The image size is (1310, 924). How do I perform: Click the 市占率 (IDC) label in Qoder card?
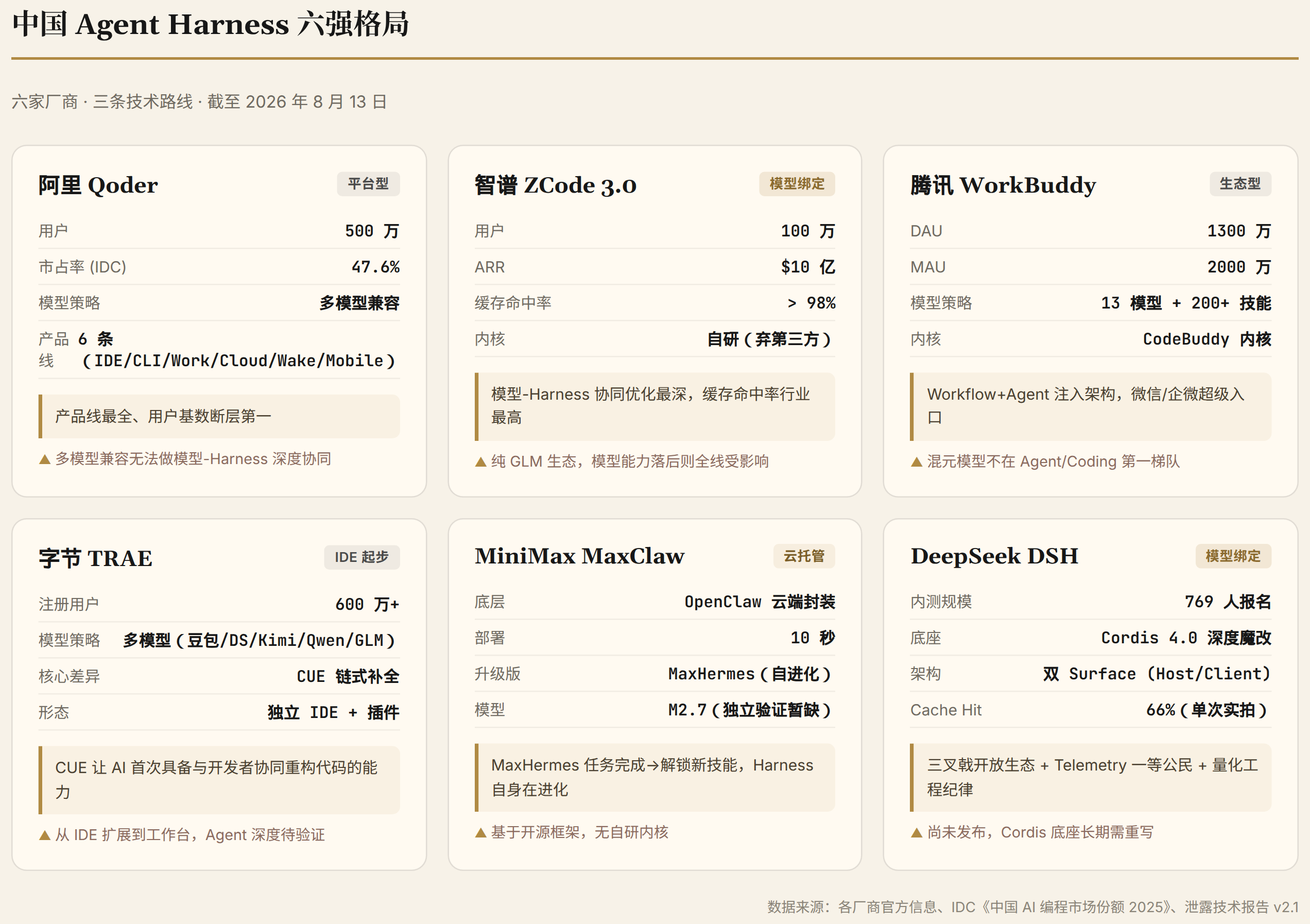(82, 267)
